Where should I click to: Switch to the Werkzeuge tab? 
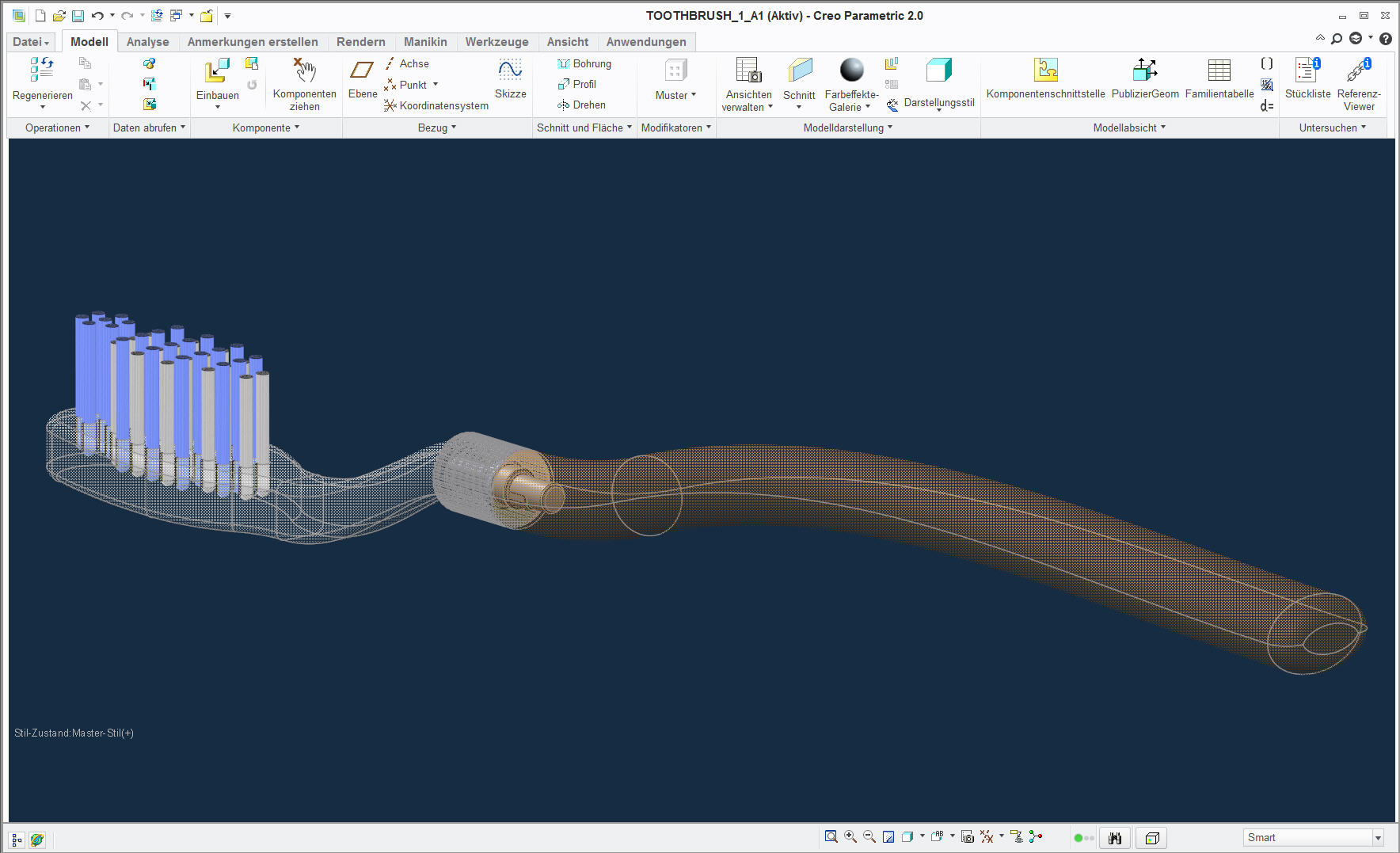(496, 42)
